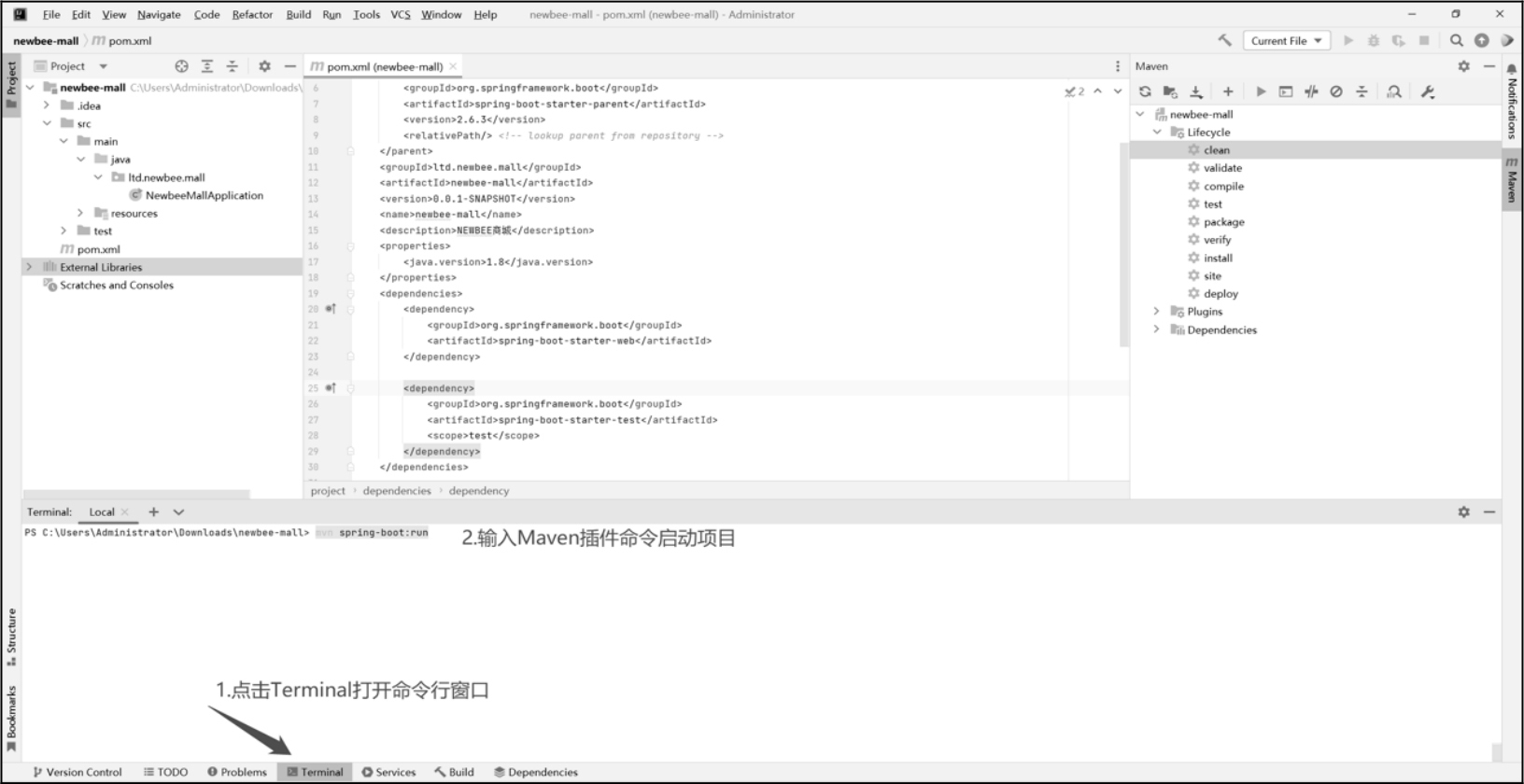This screenshot has height=784, width=1524.
Task: Open Current File run configuration dropdown
Action: pos(1286,40)
